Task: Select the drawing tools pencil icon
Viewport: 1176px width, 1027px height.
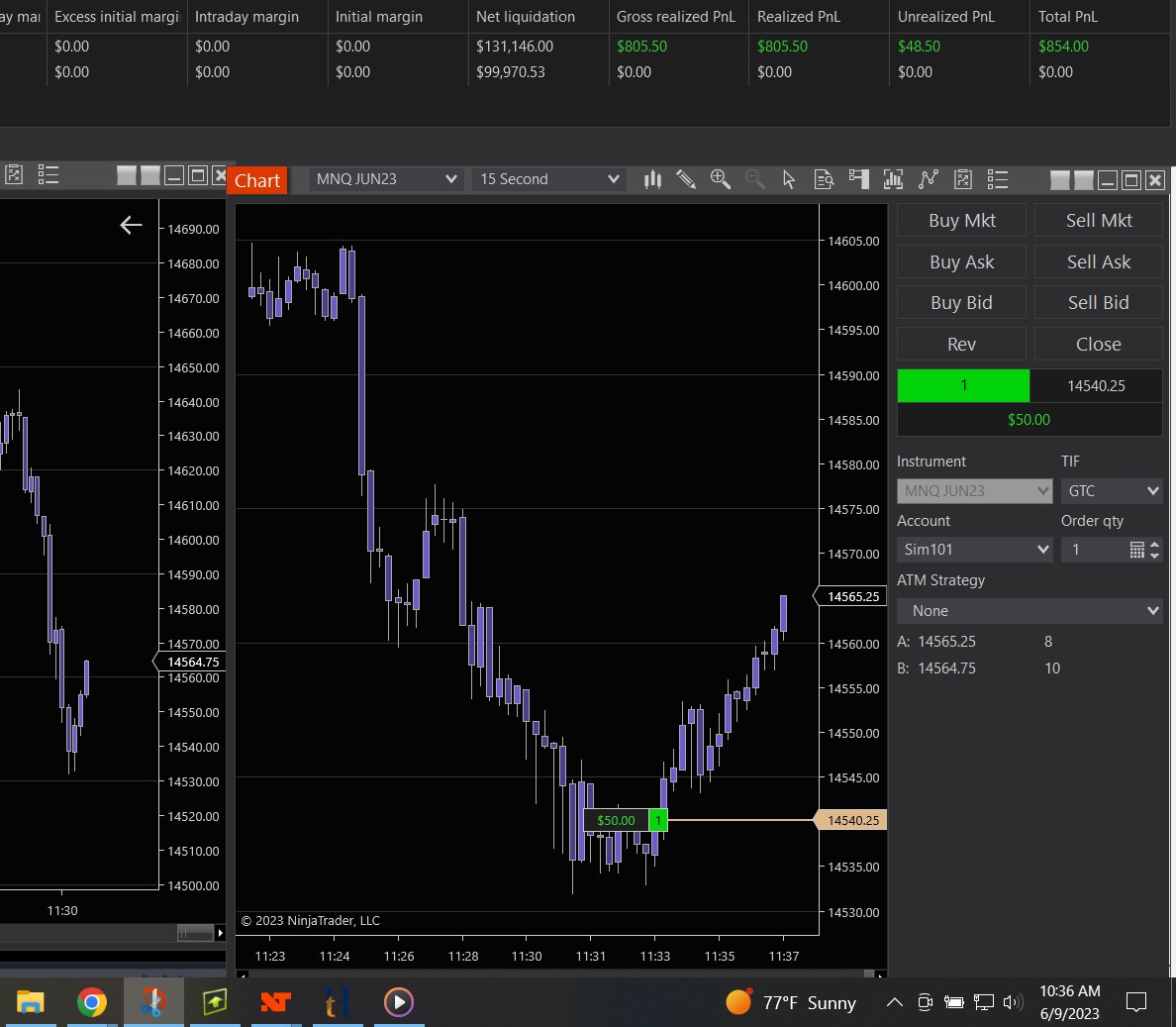Action: point(686,179)
